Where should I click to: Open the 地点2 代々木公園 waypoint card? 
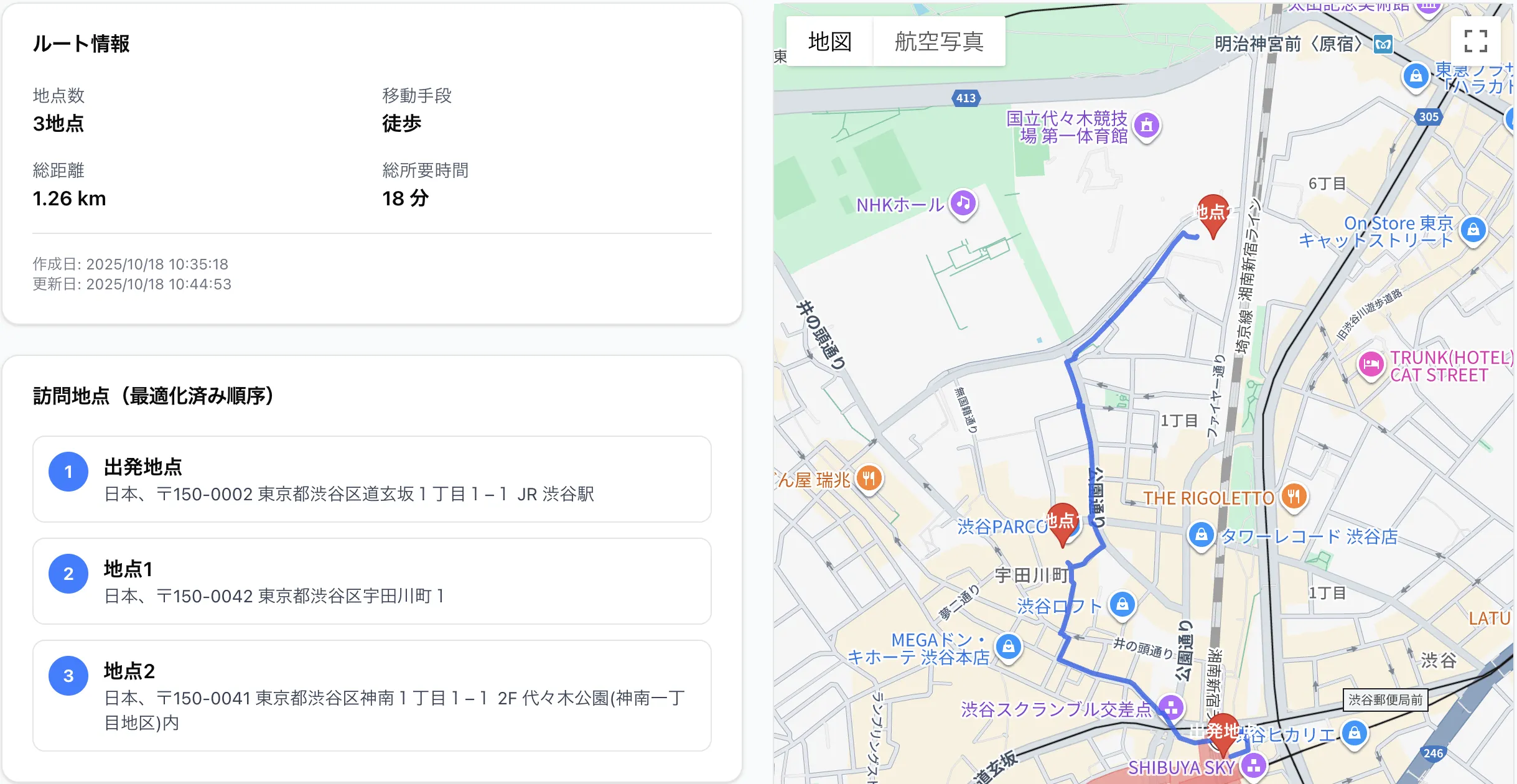pos(371,695)
